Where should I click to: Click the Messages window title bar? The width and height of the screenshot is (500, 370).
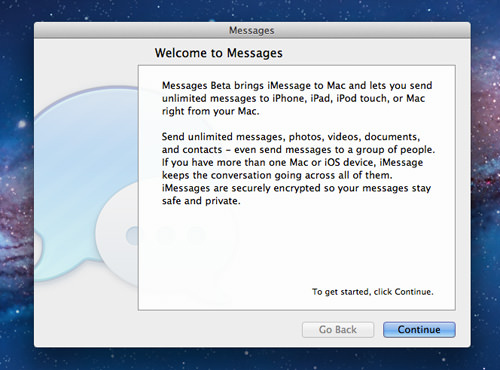click(252, 30)
